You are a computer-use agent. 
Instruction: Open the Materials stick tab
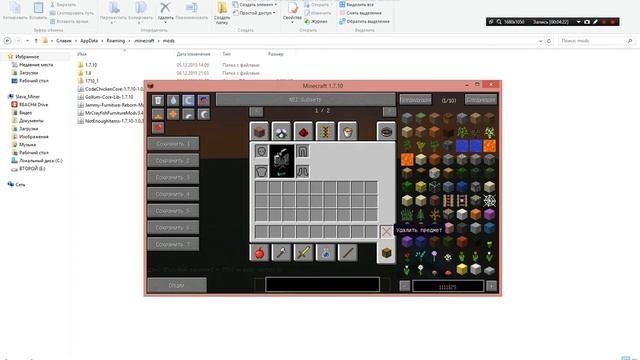(347, 253)
